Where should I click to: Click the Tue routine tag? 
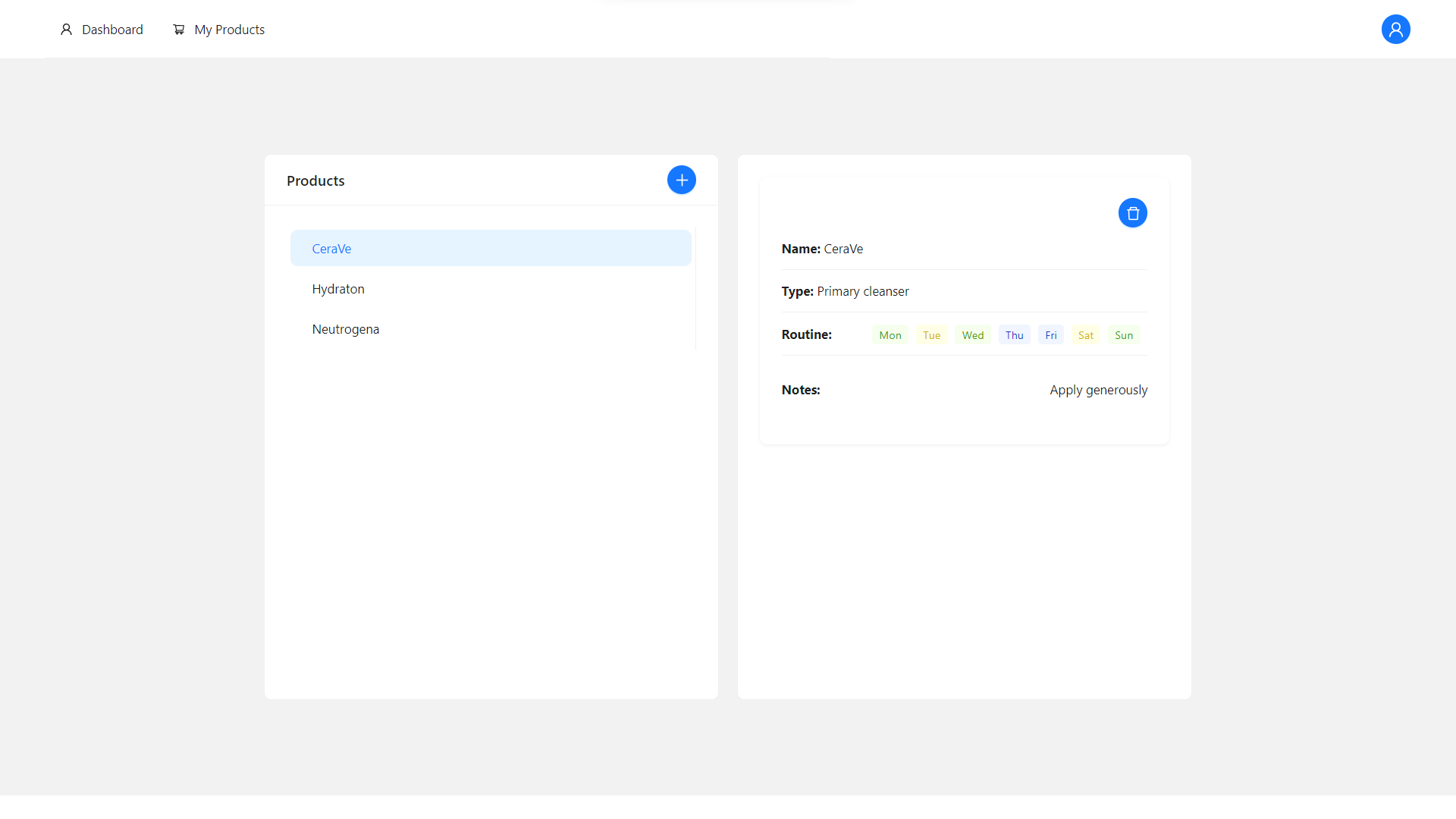click(x=931, y=335)
